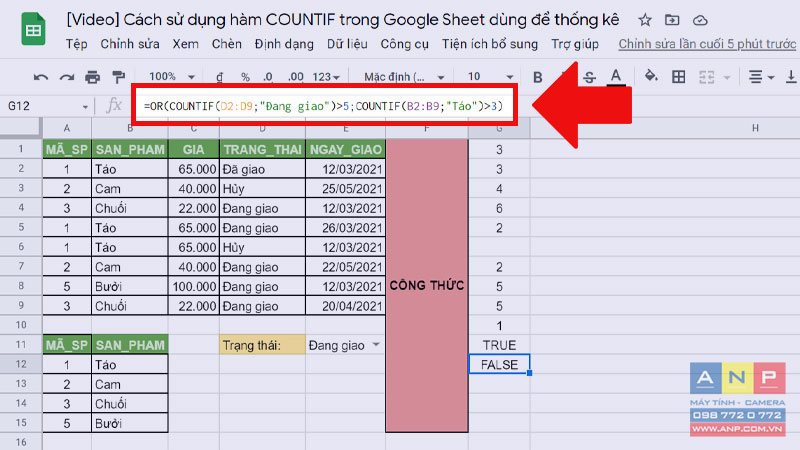Open the Tiện ích bổ sung menu
This screenshot has width=800, height=450.
490,44
